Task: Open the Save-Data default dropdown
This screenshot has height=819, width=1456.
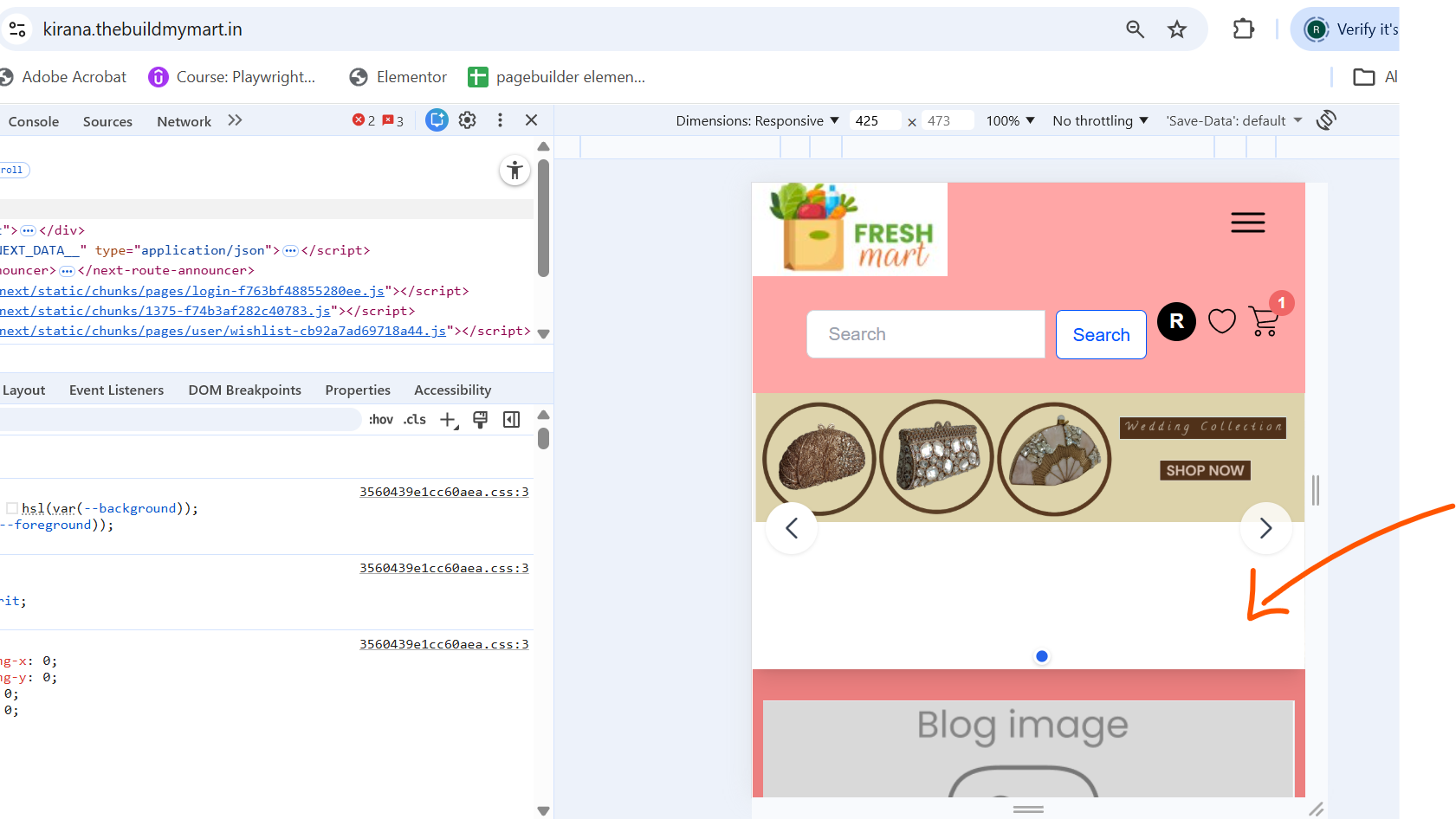Action: pyautogui.click(x=1234, y=121)
